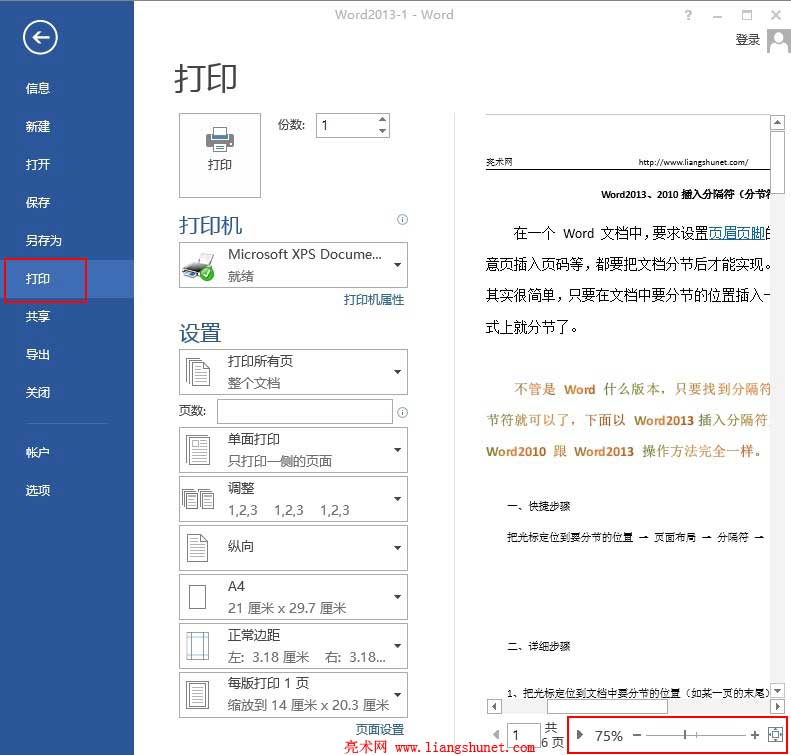Image resolution: width=791 pixels, height=755 pixels.
Task: Click info icon beside 页数 field
Action: click(x=402, y=412)
